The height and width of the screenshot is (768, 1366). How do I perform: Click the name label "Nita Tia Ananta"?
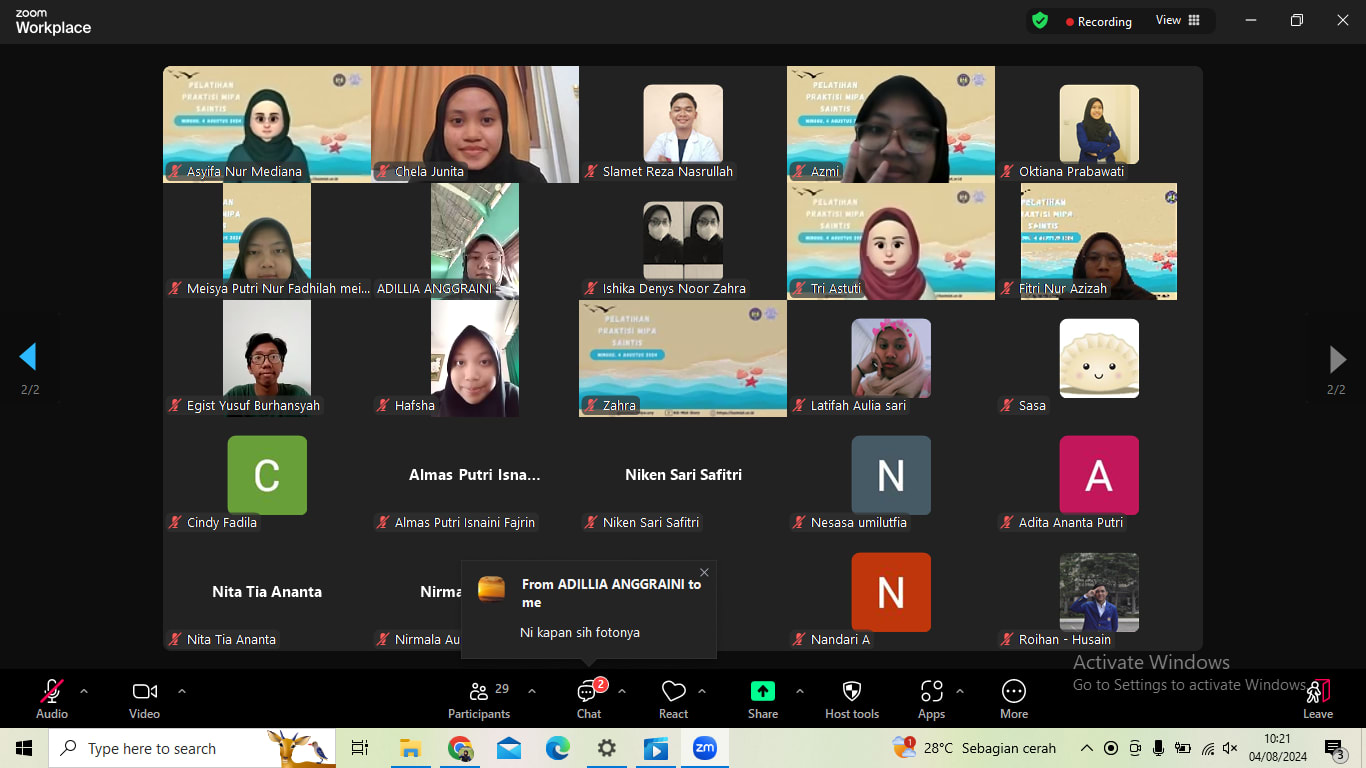(x=231, y=640)
